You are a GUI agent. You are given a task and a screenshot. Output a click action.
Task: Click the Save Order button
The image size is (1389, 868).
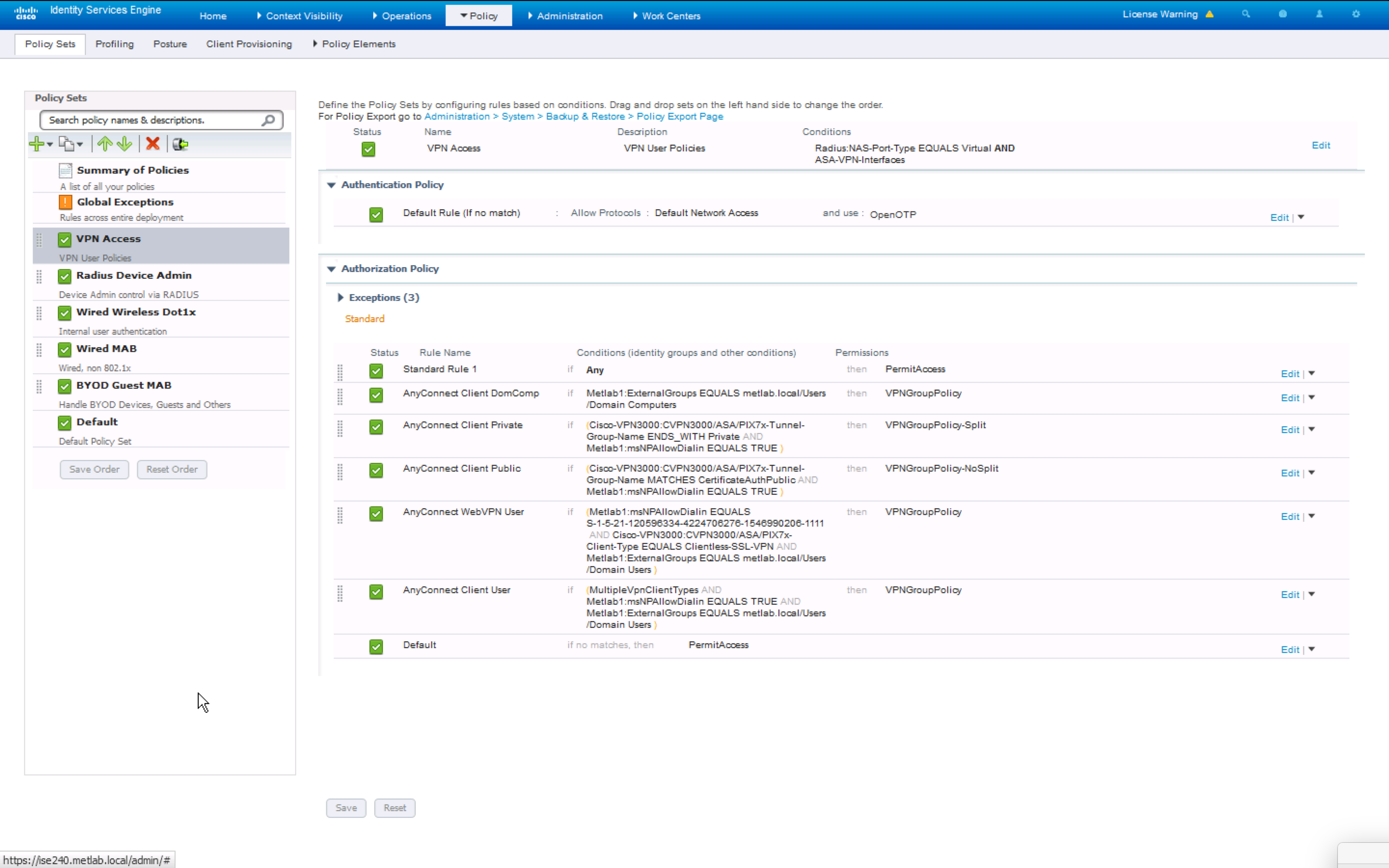pos(95,470)
